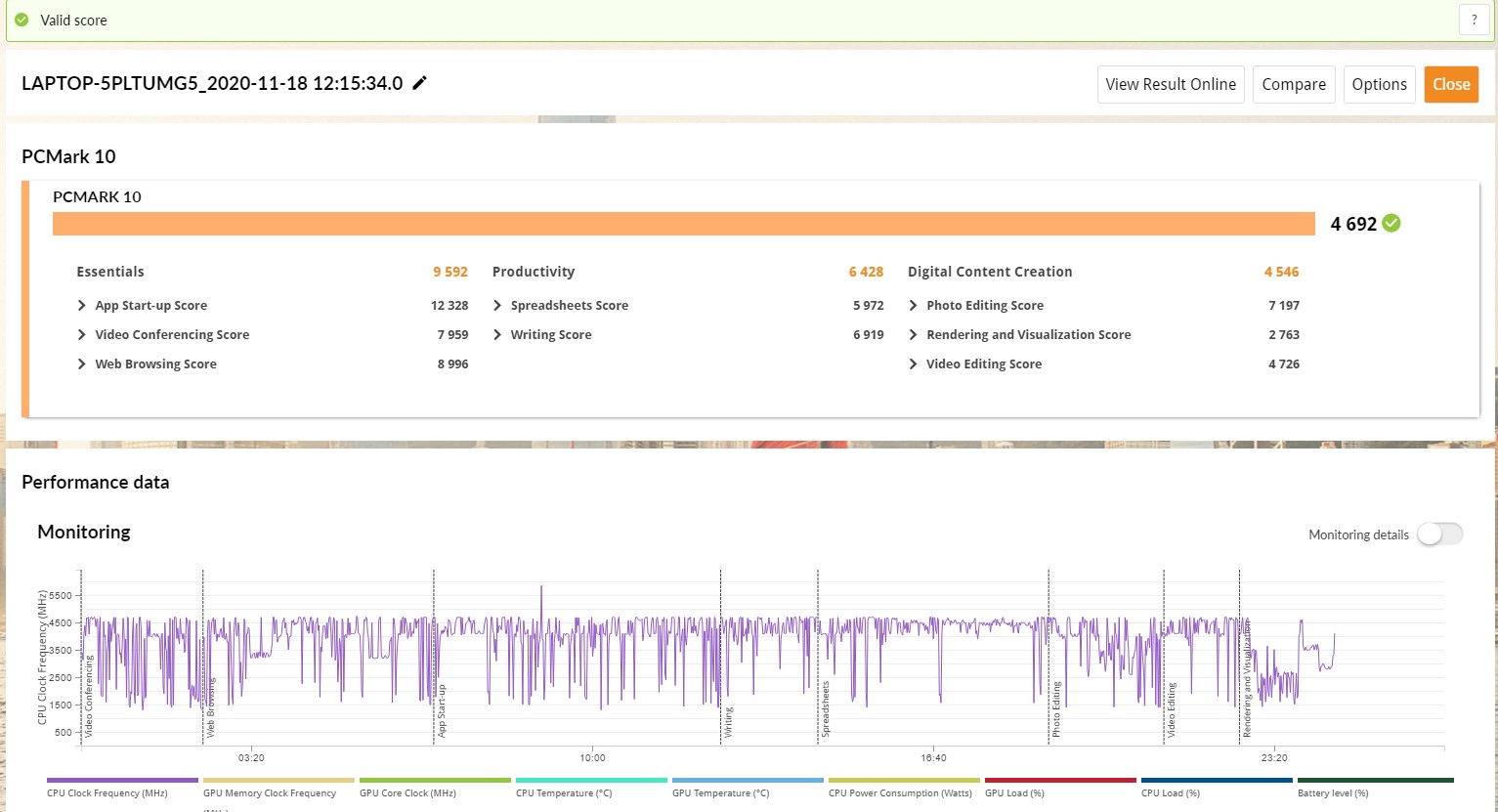Click the pencil edit icon beside result name
The image size is (1498, 812).
click(420, 83)
